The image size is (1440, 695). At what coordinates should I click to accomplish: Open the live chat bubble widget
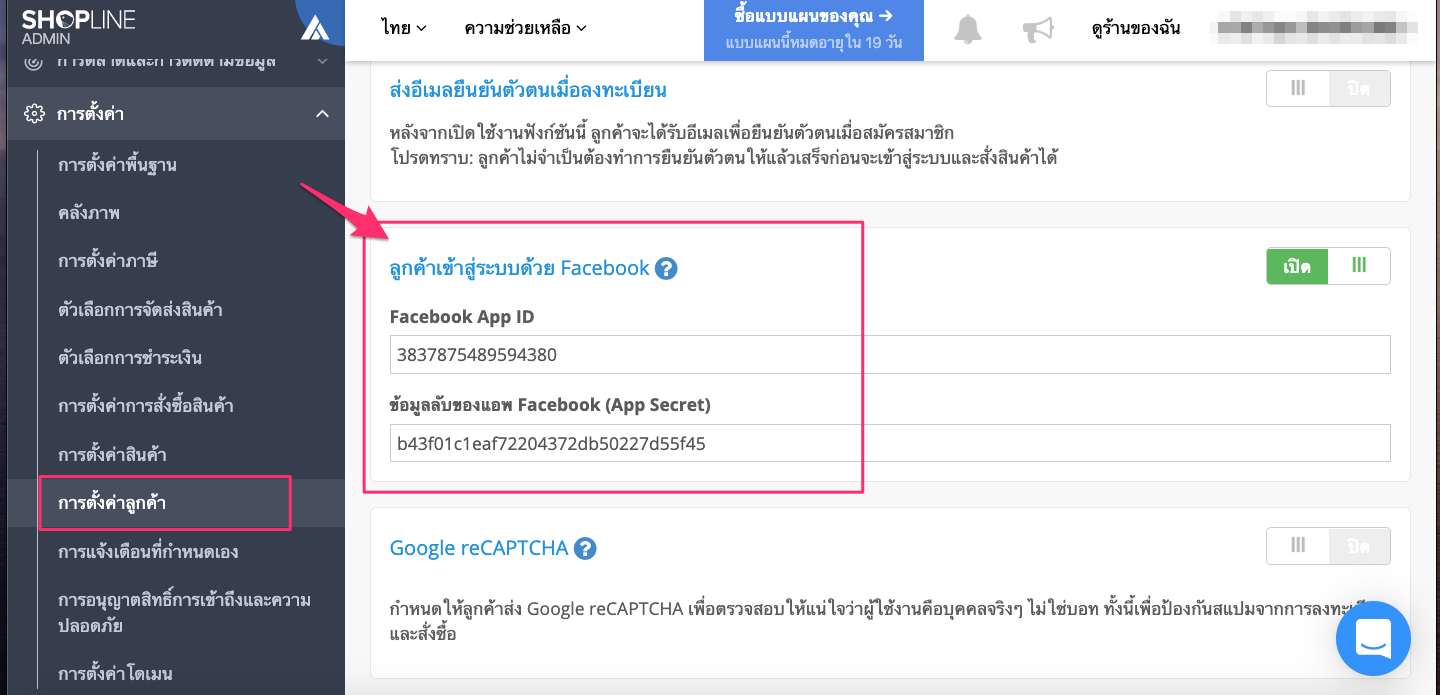coord(1373,638)
